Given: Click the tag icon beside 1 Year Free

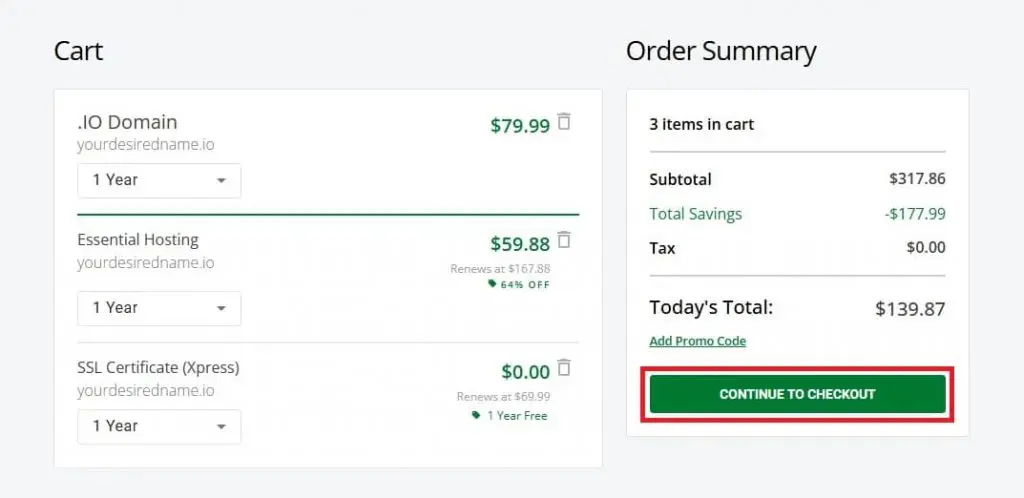Looking at the screenshot, I should pos(476,415).
